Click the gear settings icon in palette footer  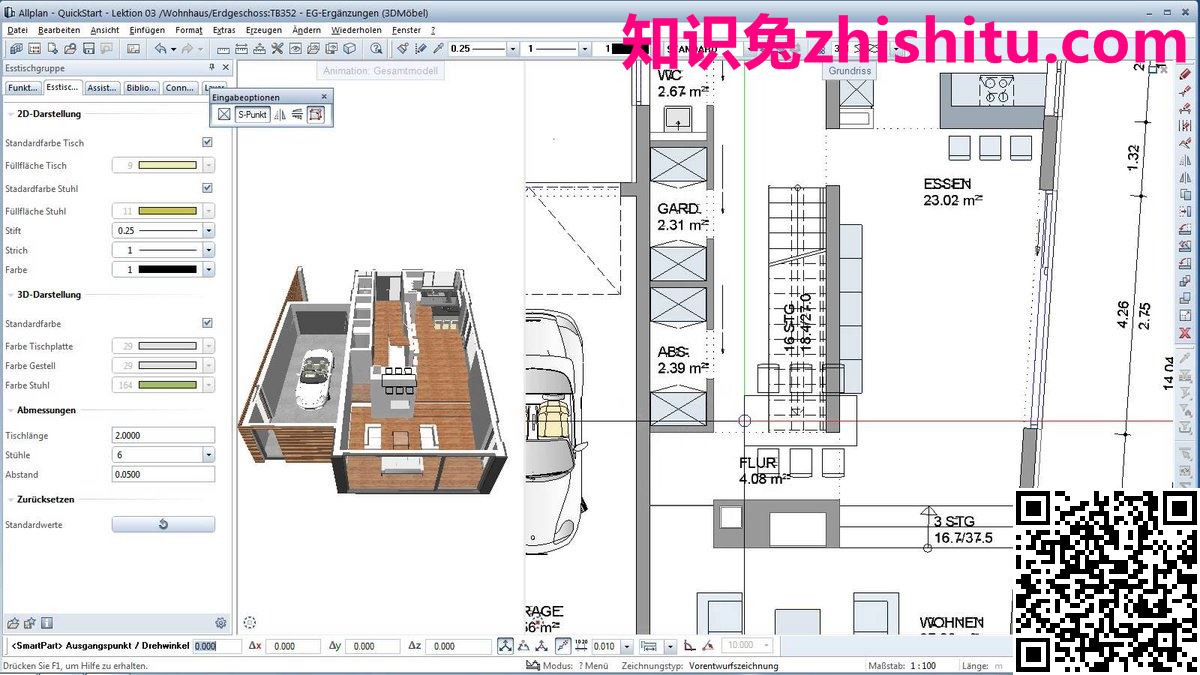point(221,623)
